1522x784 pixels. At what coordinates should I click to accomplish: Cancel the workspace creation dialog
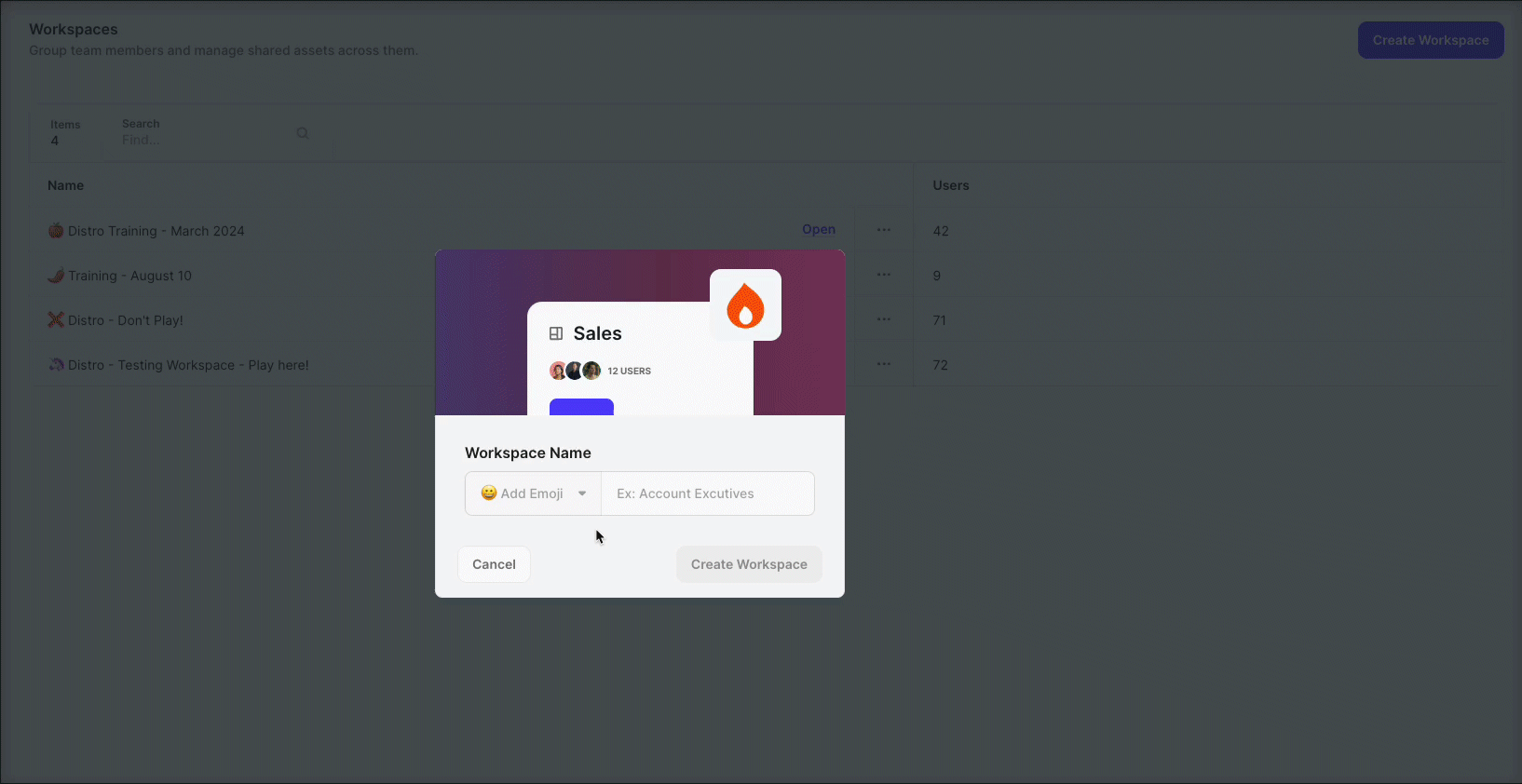494,564
